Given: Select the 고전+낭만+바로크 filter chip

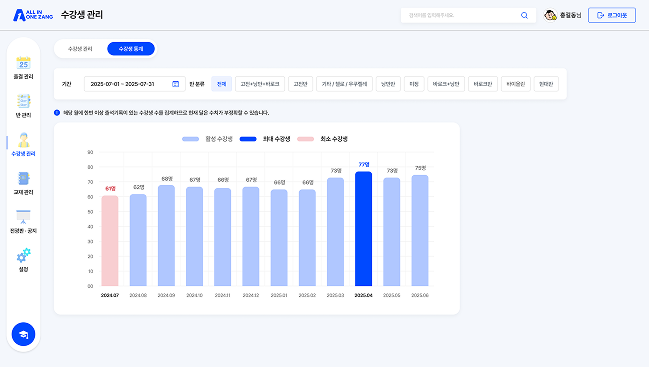Looking at the screenshot, I should [260, 84].
